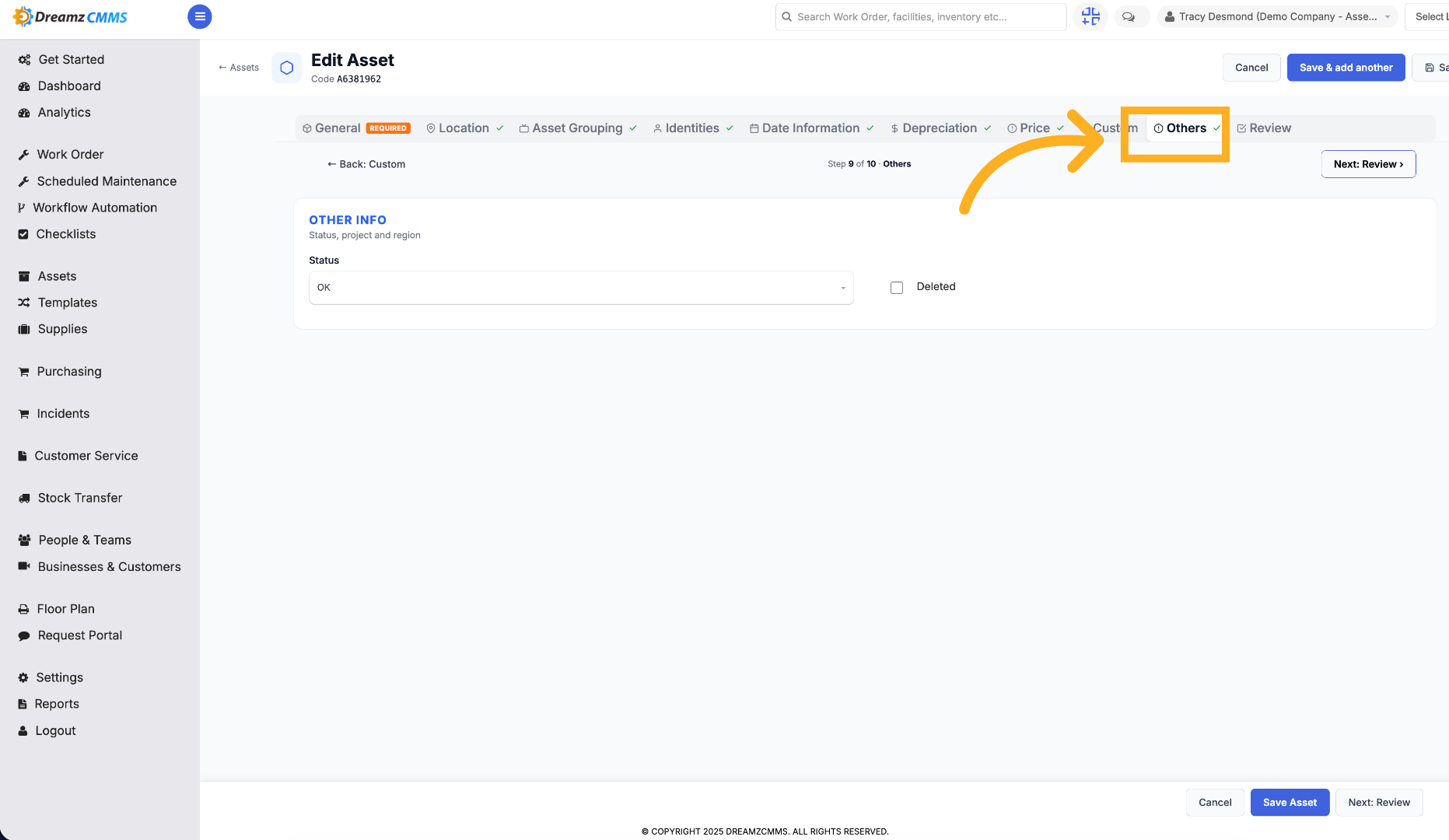Click the bottom Next: Review button
The image size is (1449, 840).
point(1379,803)
